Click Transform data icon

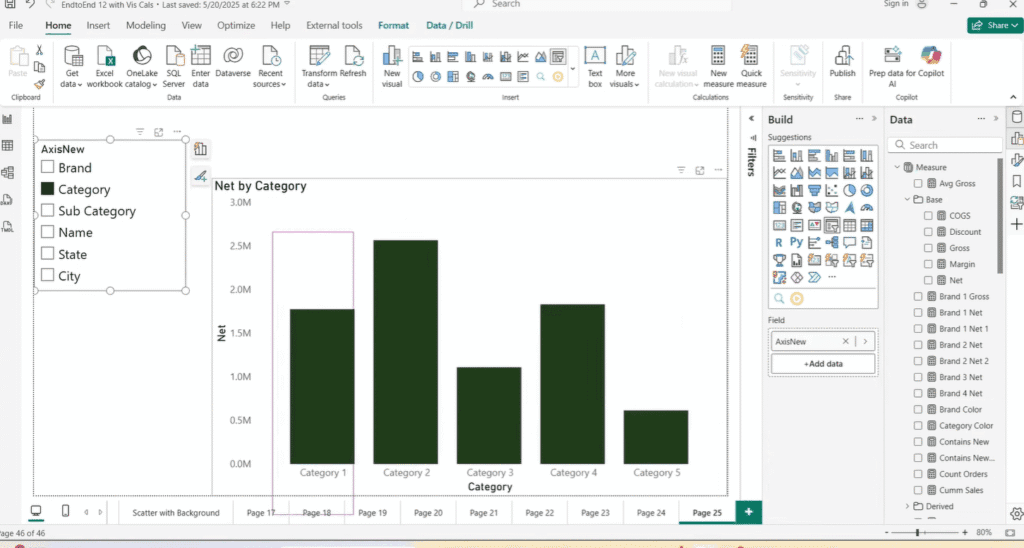319,56
